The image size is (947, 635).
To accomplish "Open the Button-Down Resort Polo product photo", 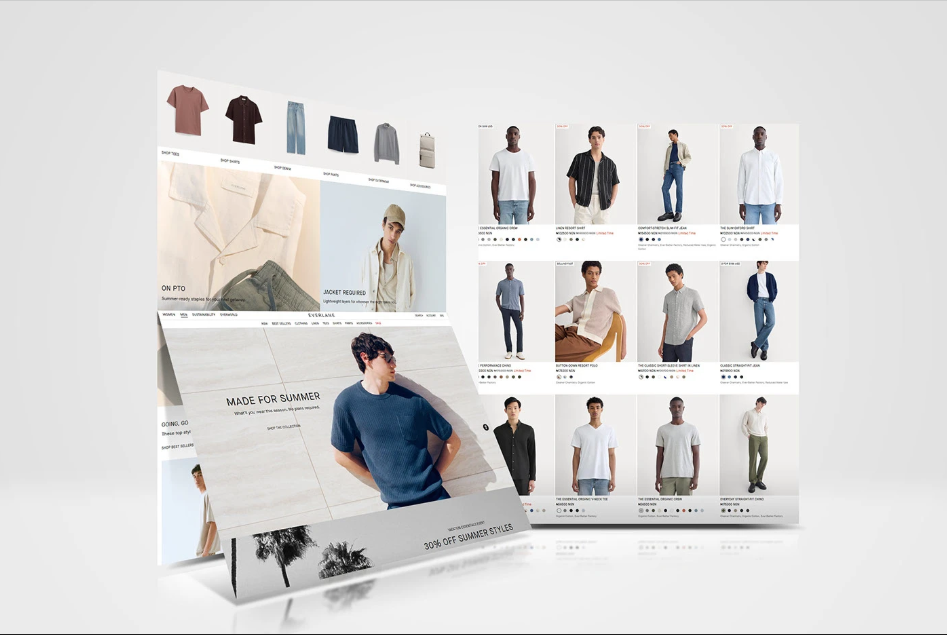I will 595,311.
